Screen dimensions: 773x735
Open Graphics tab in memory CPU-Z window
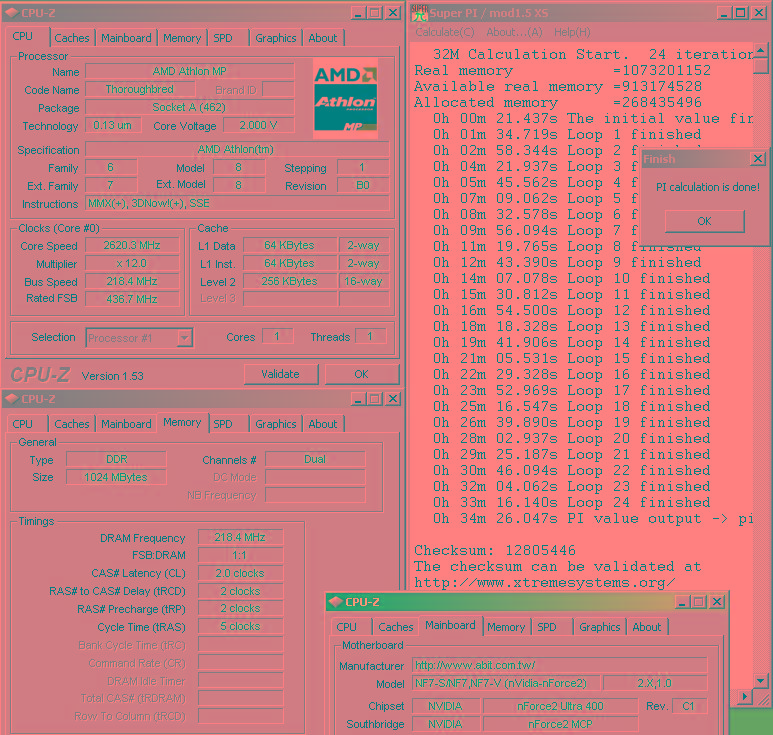(x=276, y=424)
